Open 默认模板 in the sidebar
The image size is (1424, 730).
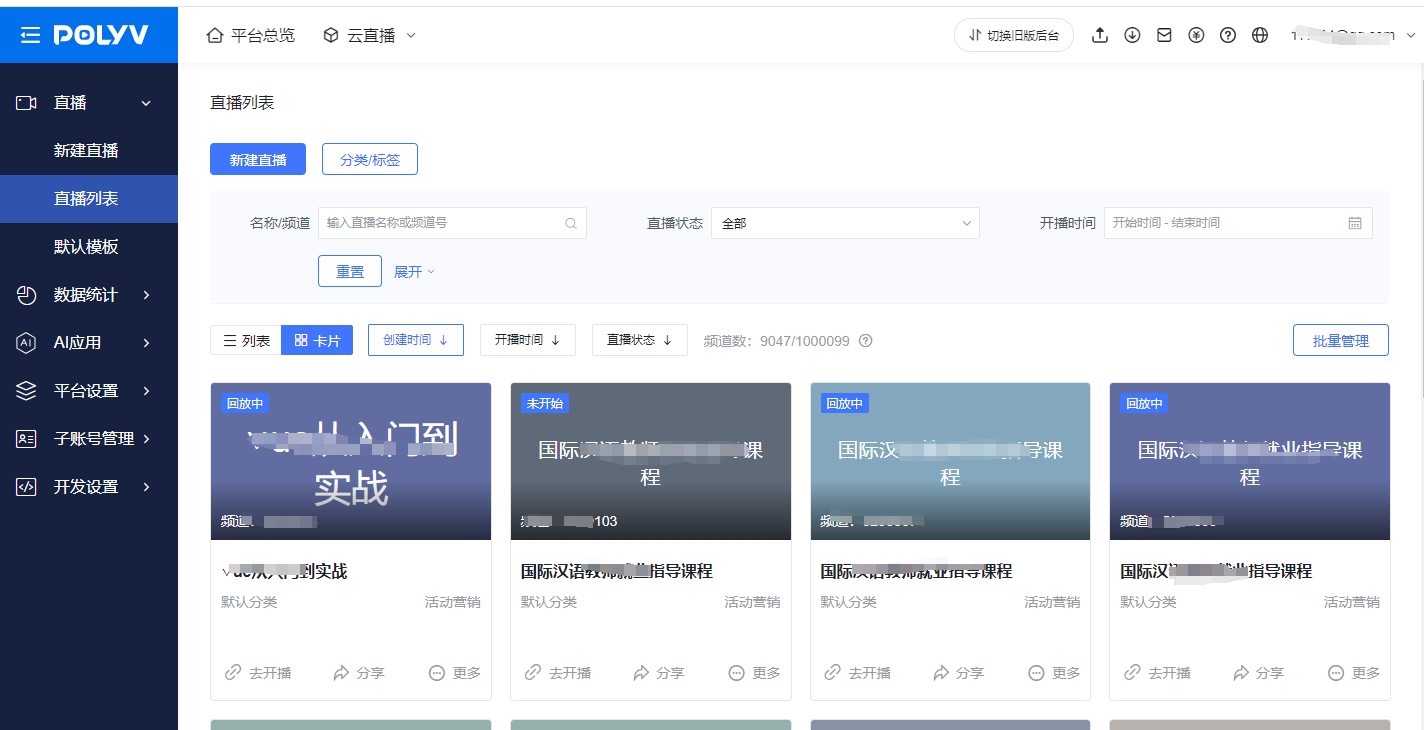(x=86, y=247)
